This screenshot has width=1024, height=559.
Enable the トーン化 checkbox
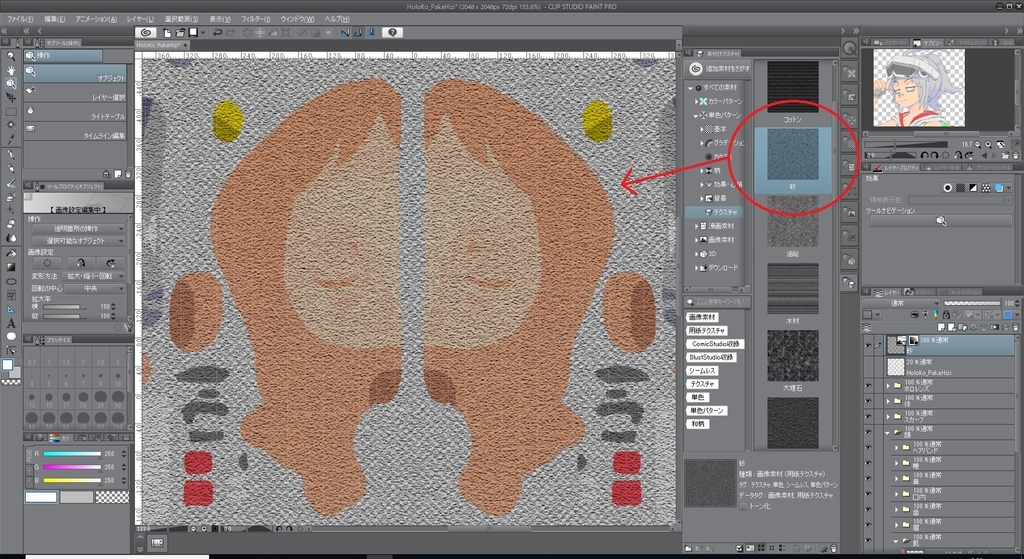point(744,506)
